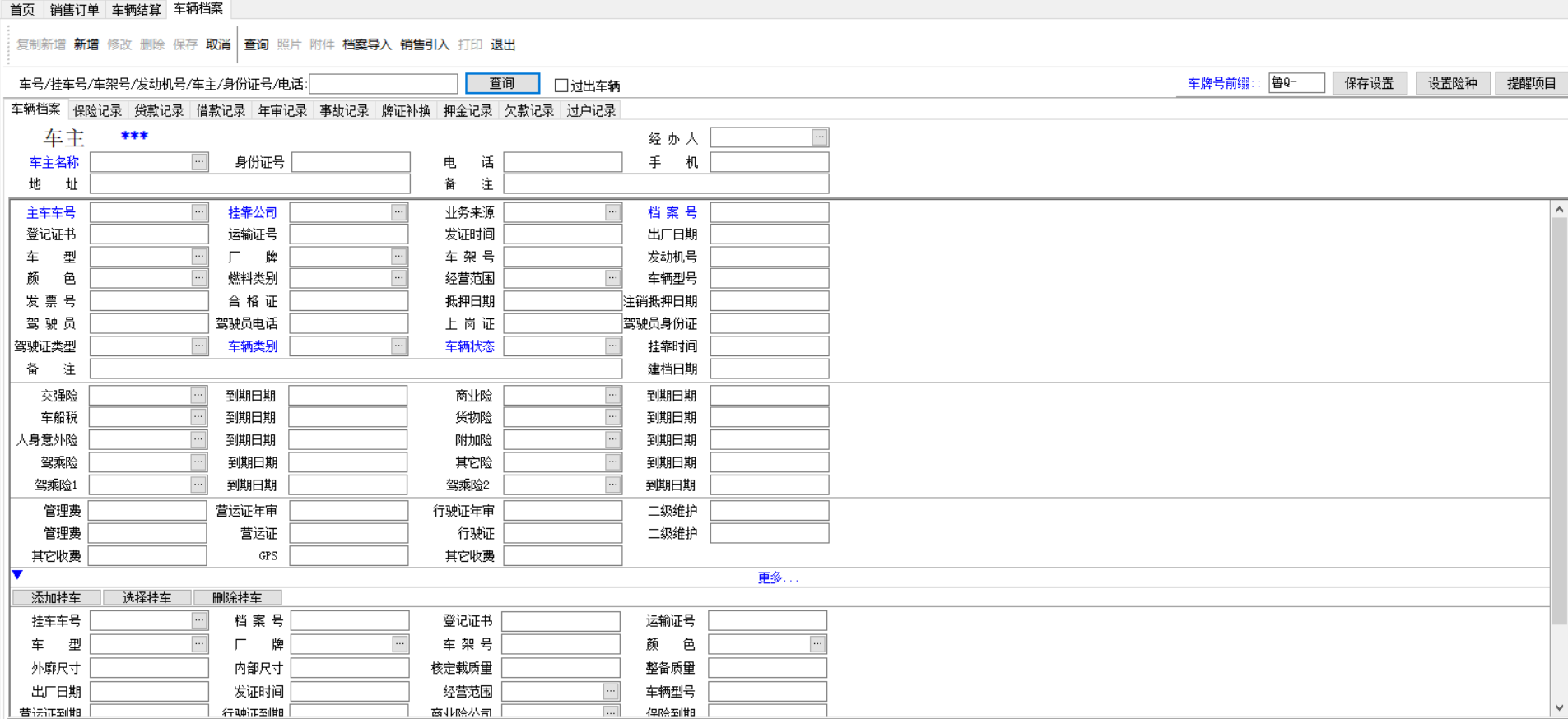This screenshot has height=719, width=1568.
Task: Click the 销售引入 toolbar command
Action: point(425,44)
